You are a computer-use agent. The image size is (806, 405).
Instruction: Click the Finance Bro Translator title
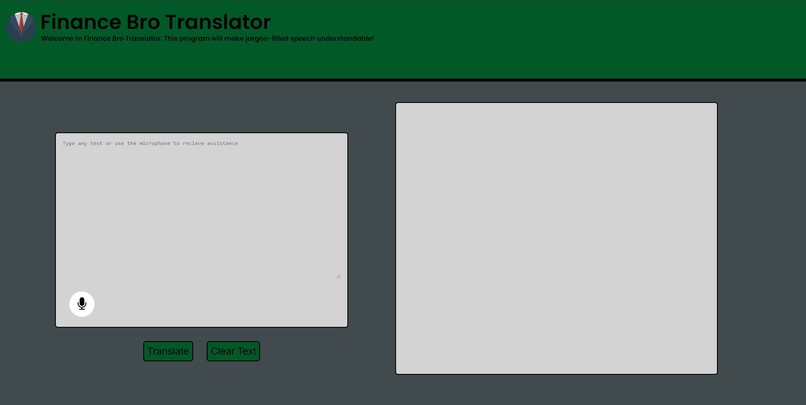(156, 22)
